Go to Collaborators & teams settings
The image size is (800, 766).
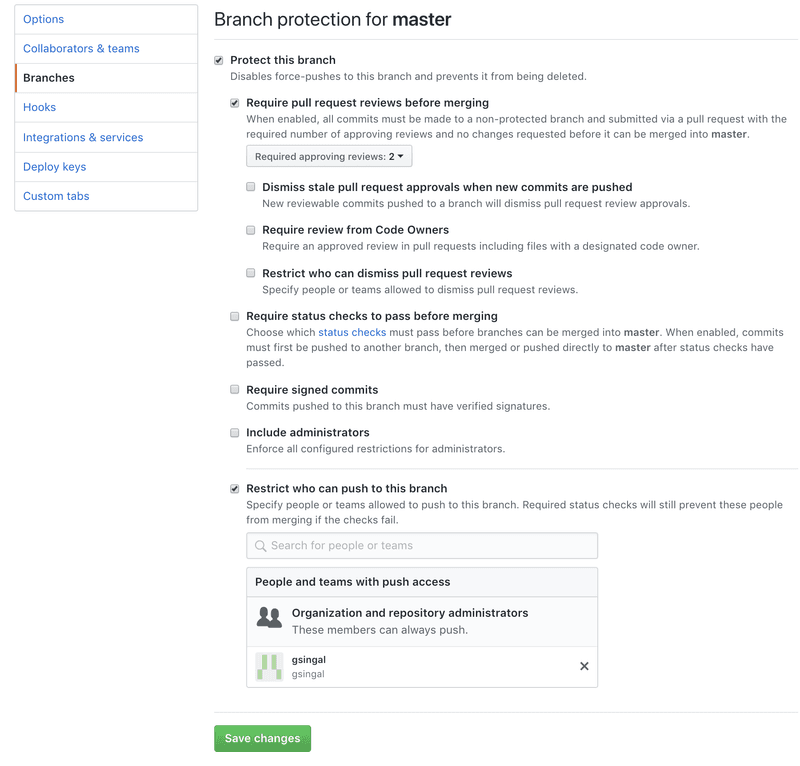[x=81, y=48]
